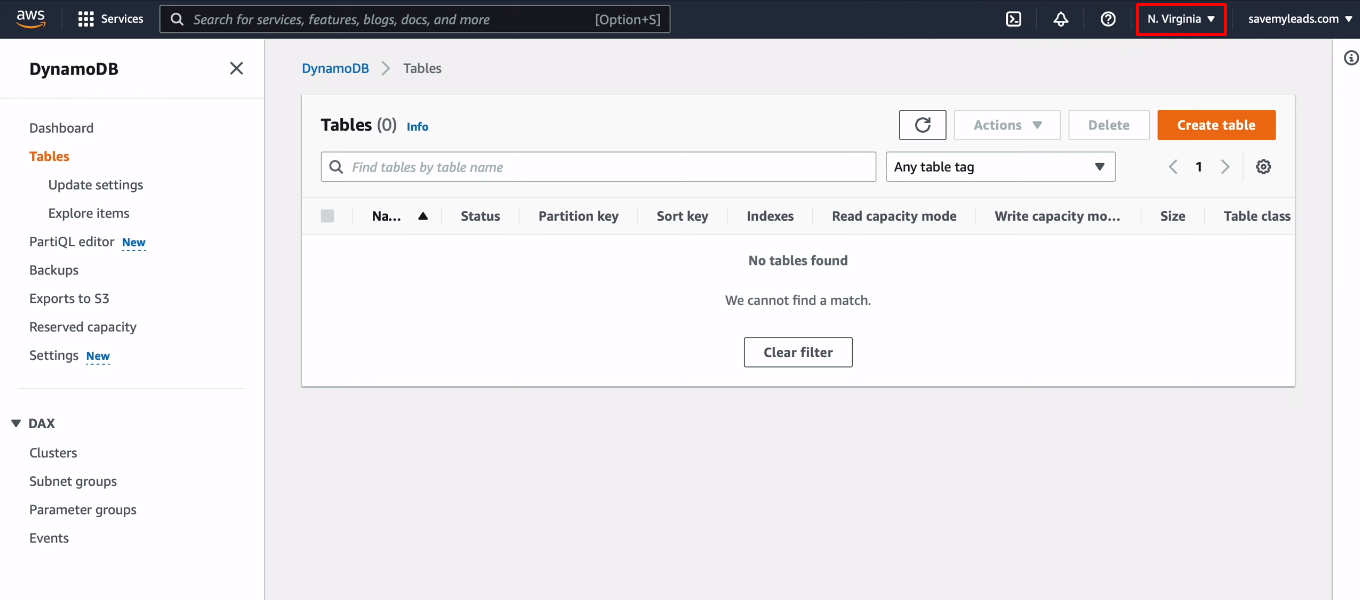Click the AWS logo home icon
The height and width of the screenshot is (600, 1360).
click(30, 19)
